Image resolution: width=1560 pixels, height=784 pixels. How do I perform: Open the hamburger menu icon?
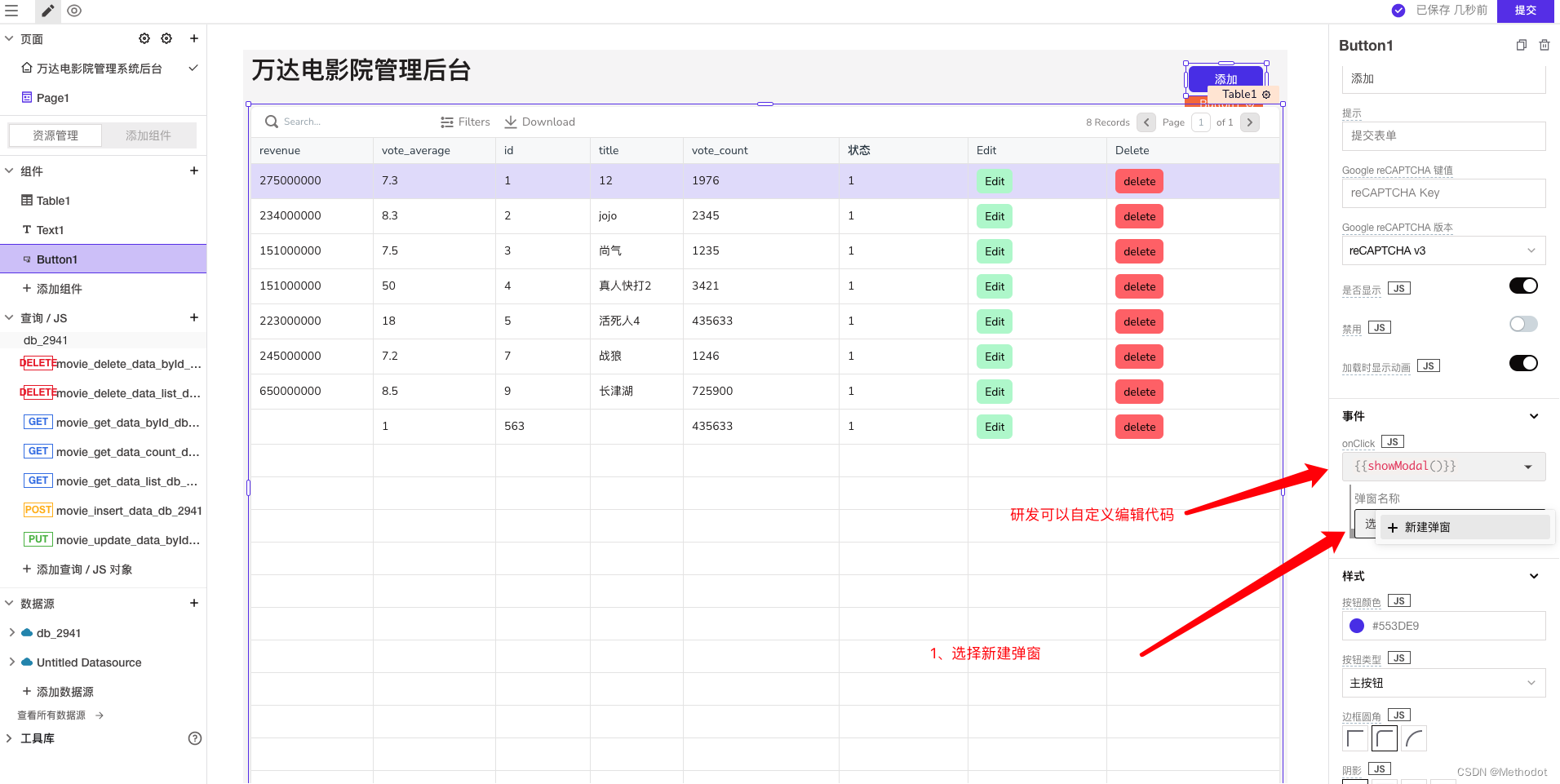[x=11, y=11]
